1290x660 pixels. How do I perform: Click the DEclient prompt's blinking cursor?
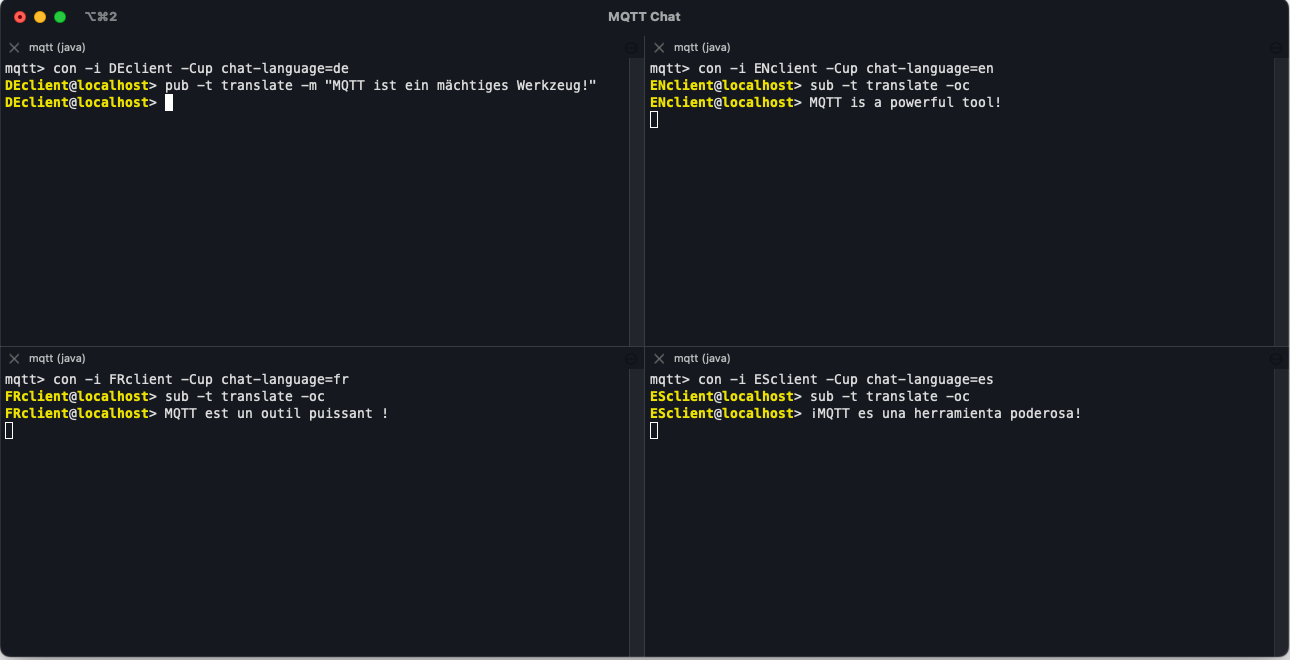[x=169, y=102]
